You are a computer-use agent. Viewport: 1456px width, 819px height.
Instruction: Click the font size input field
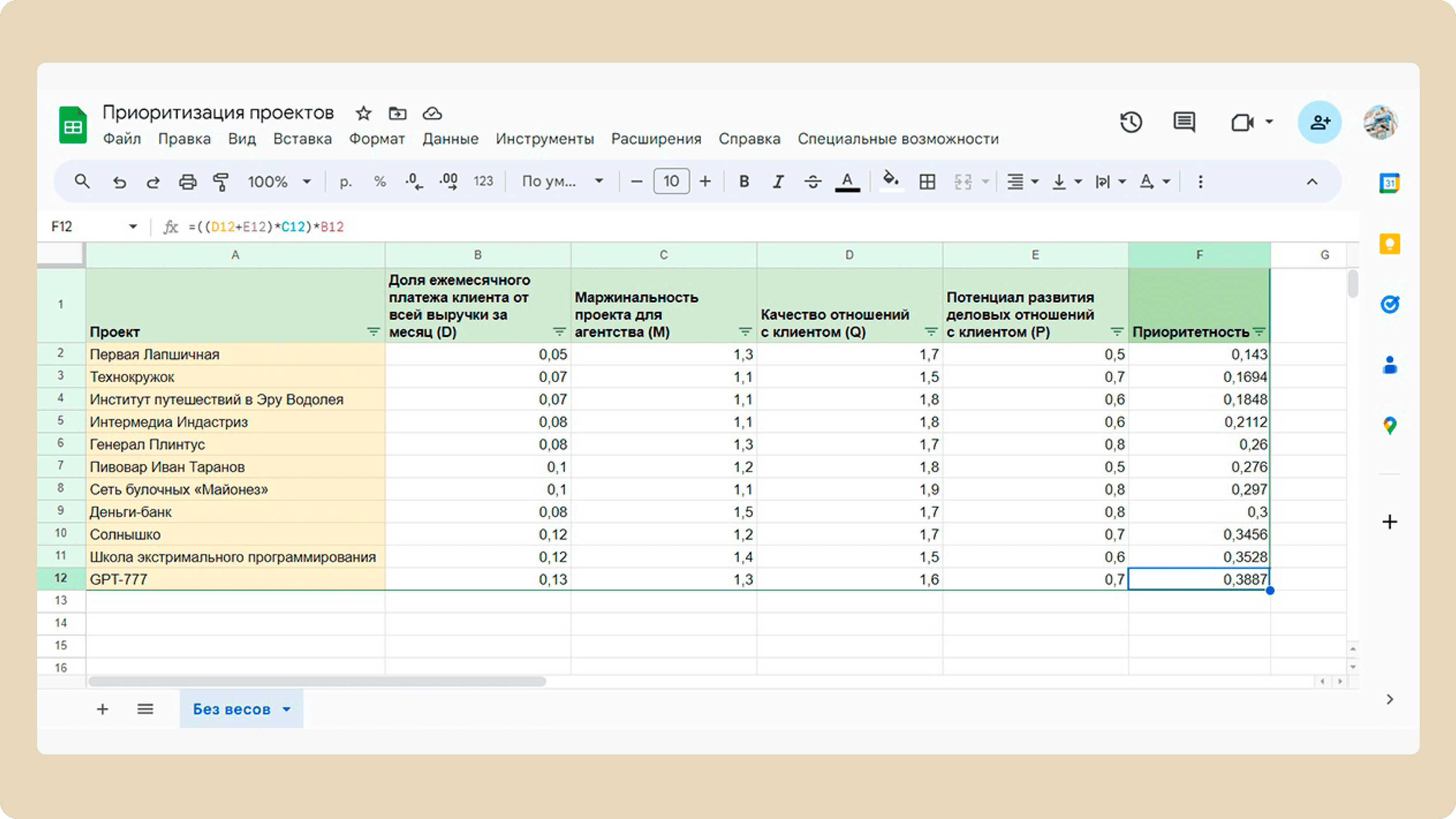tap(671, 182)
